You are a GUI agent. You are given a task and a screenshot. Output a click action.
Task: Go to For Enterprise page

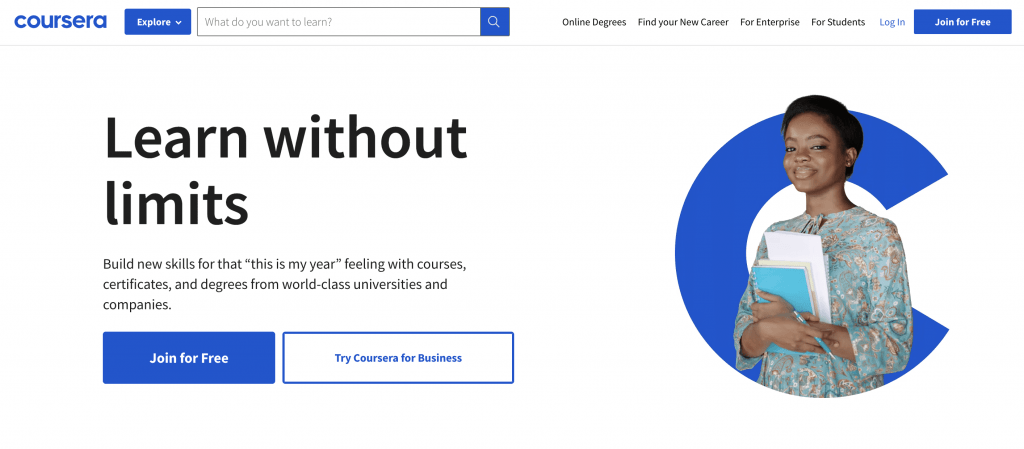pos(769,22)
